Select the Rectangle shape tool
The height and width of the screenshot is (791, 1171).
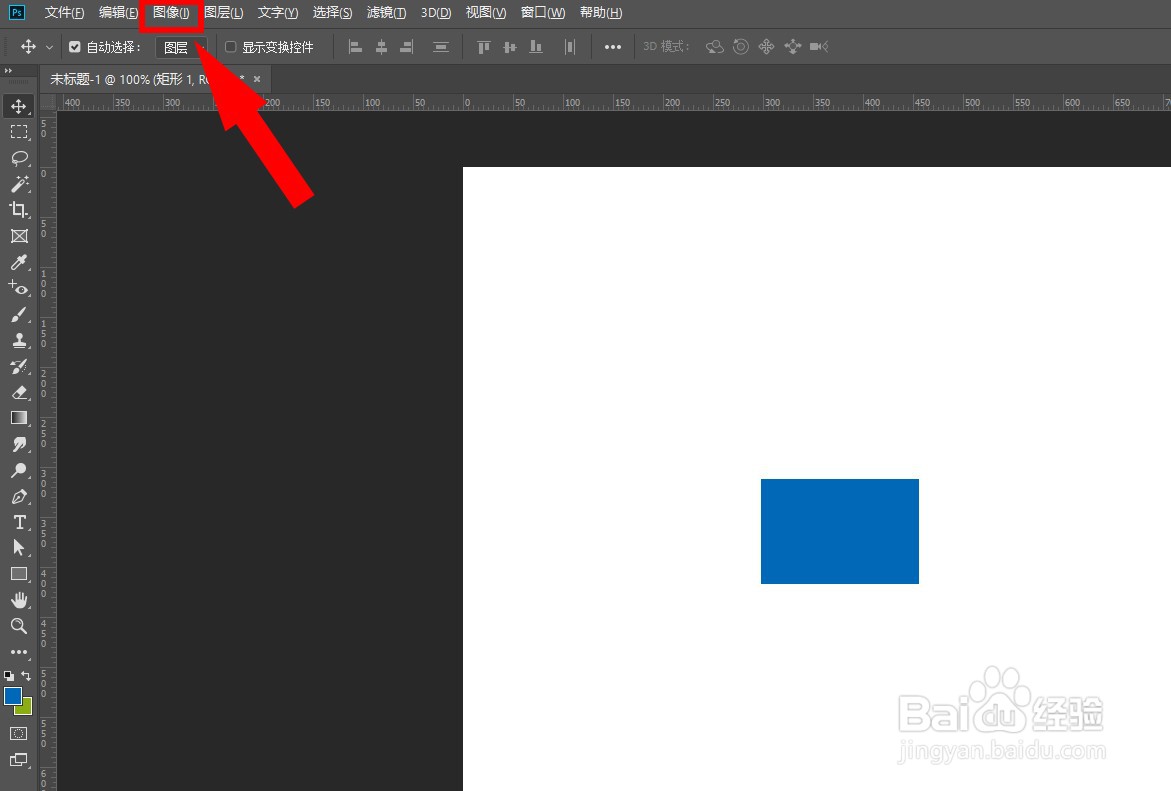(x=19, y=574)
